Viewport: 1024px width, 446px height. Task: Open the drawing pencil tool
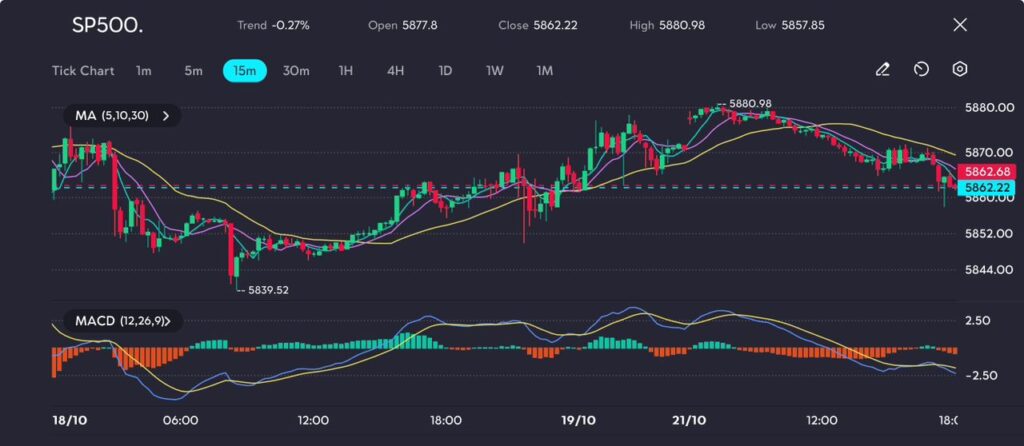click(x=882, y=70)
